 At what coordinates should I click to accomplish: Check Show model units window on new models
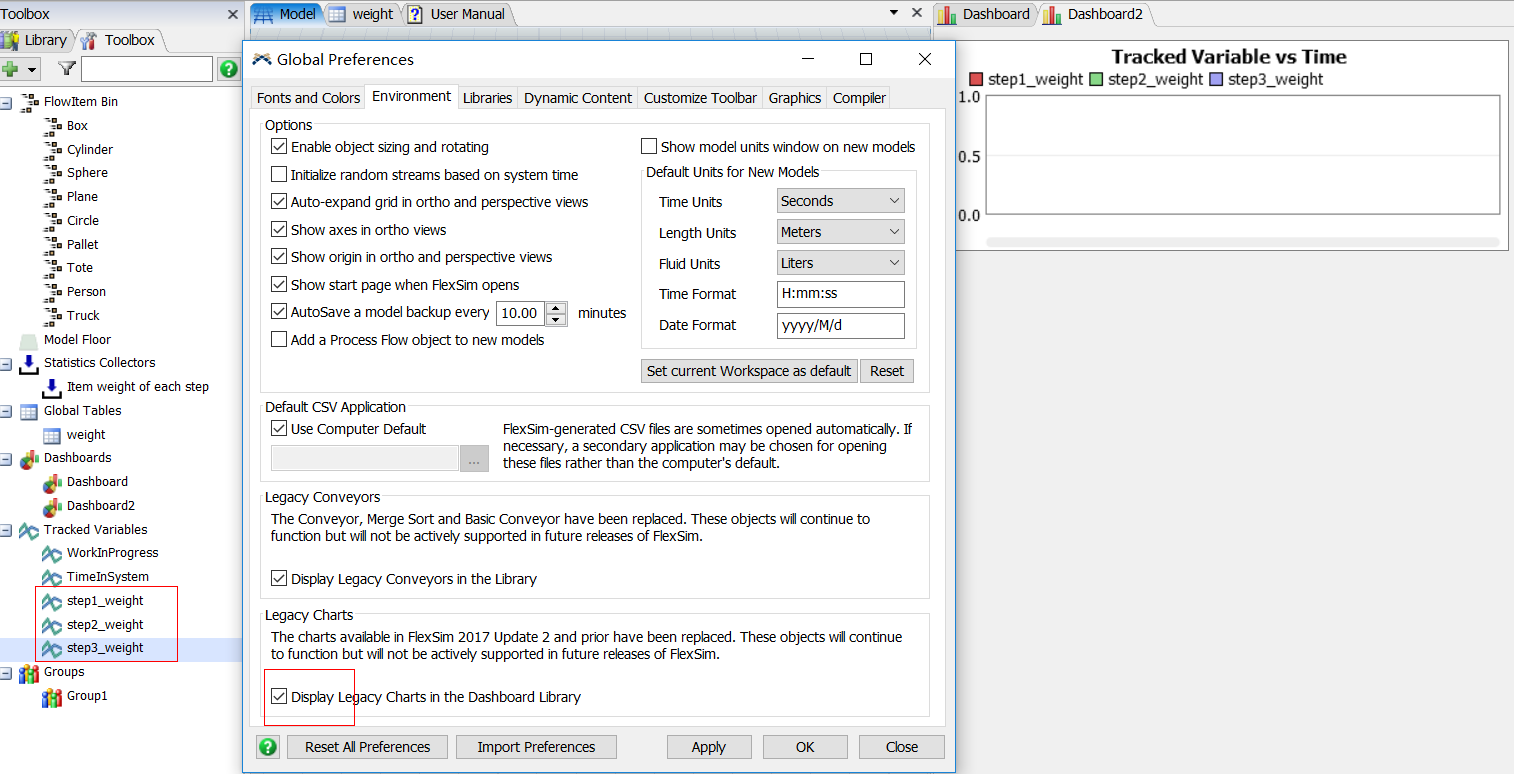649,147
